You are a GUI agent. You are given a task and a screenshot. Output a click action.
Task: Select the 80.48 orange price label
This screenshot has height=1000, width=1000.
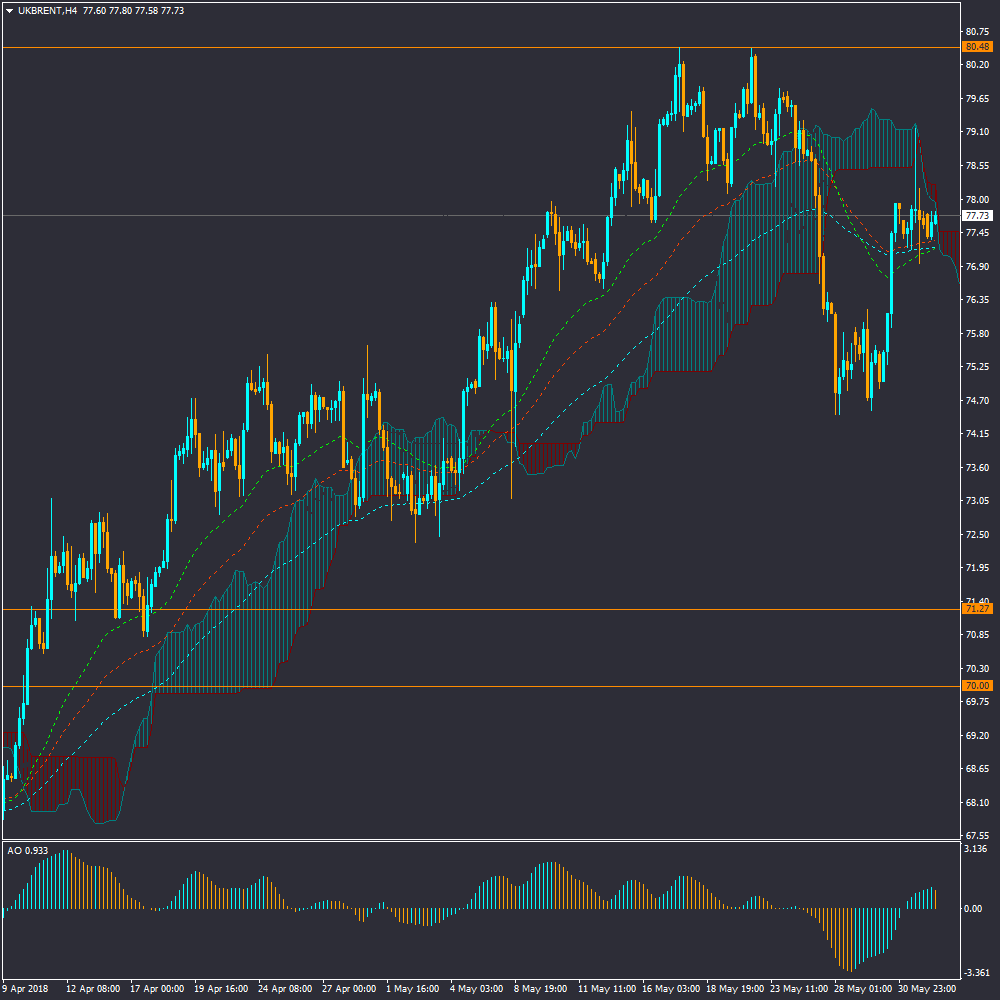pyautogui.click(x=976, y=47)
